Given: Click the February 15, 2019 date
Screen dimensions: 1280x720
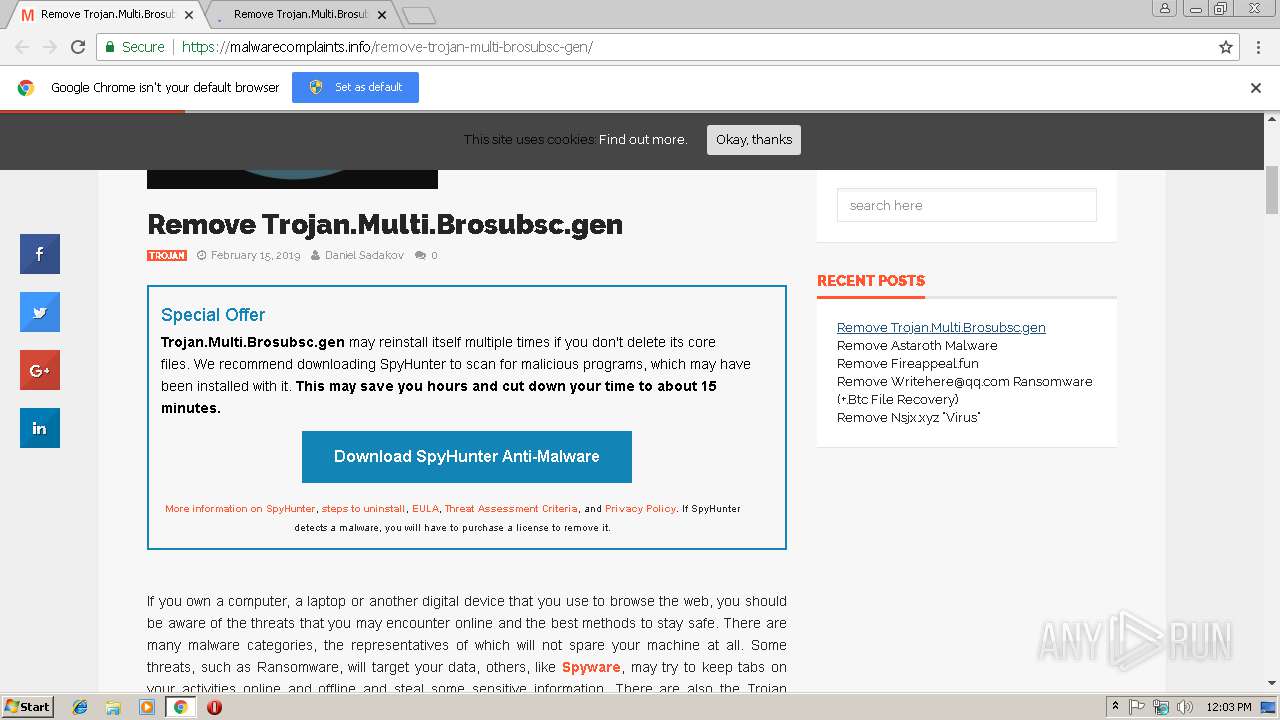Looking at the screenshot, I should point(255,255).
